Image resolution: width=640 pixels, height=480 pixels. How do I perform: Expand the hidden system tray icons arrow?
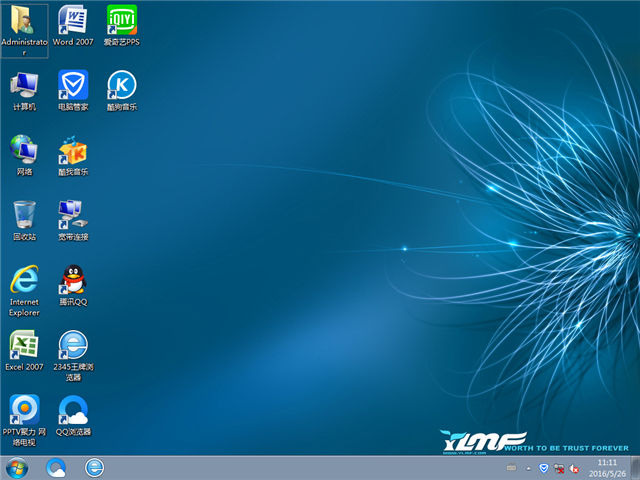point(528,467)
